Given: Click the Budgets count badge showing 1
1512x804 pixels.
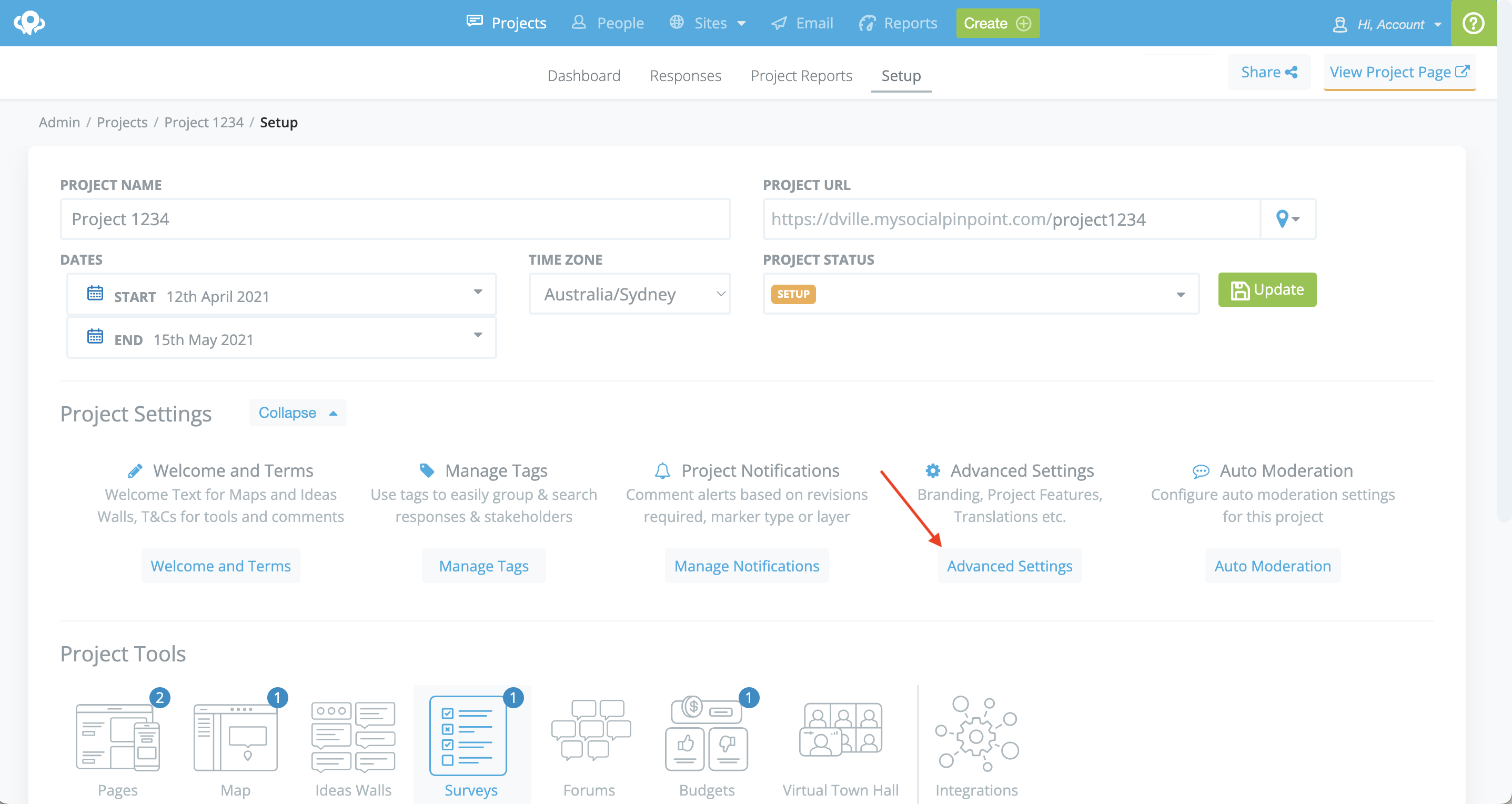Looking at the screenshot, I should [748, 698].
